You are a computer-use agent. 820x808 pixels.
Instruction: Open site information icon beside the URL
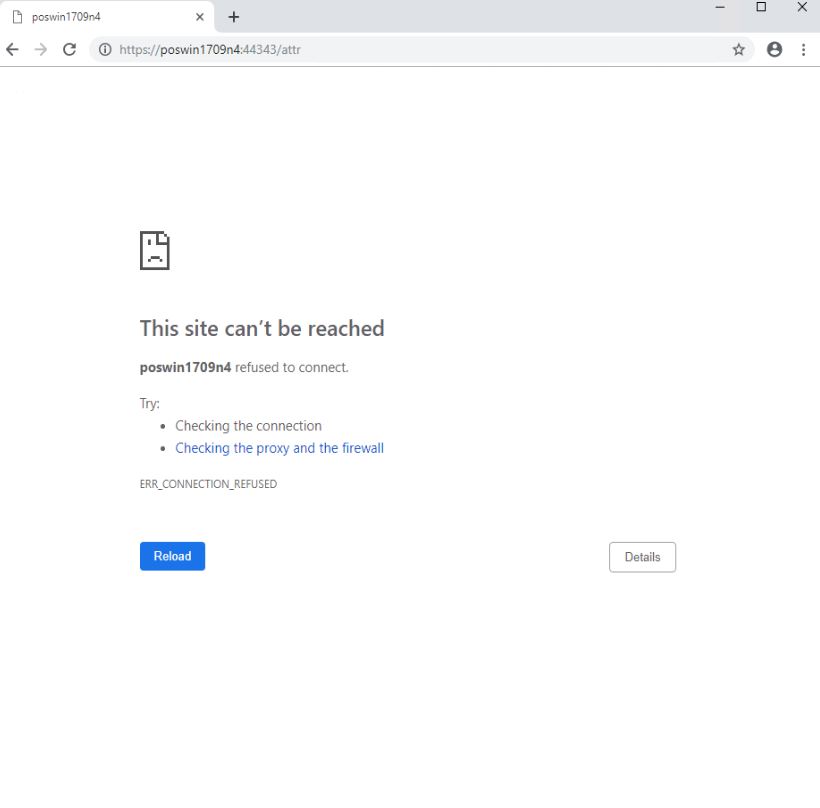104,49
